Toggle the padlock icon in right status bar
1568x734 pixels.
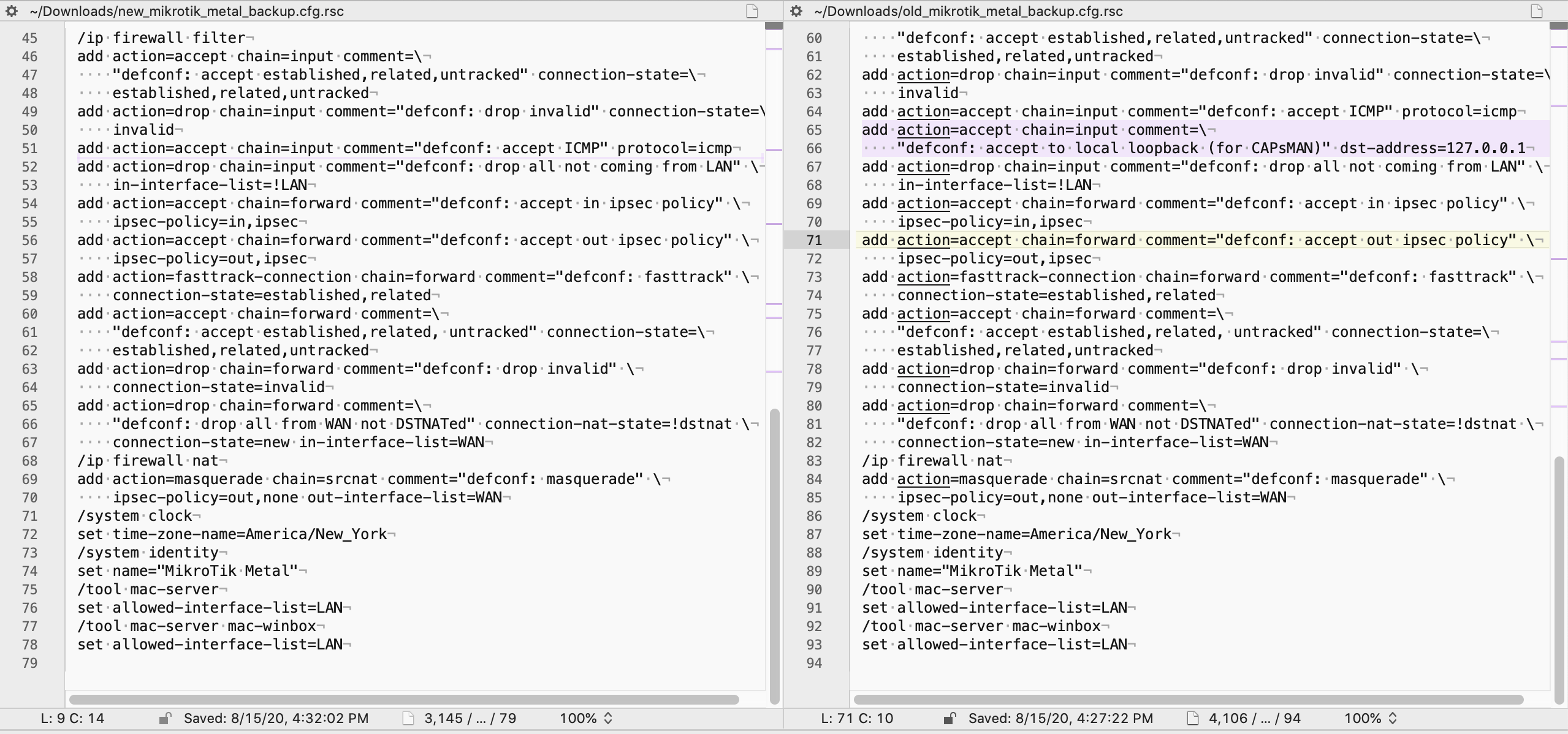[949, 718]
